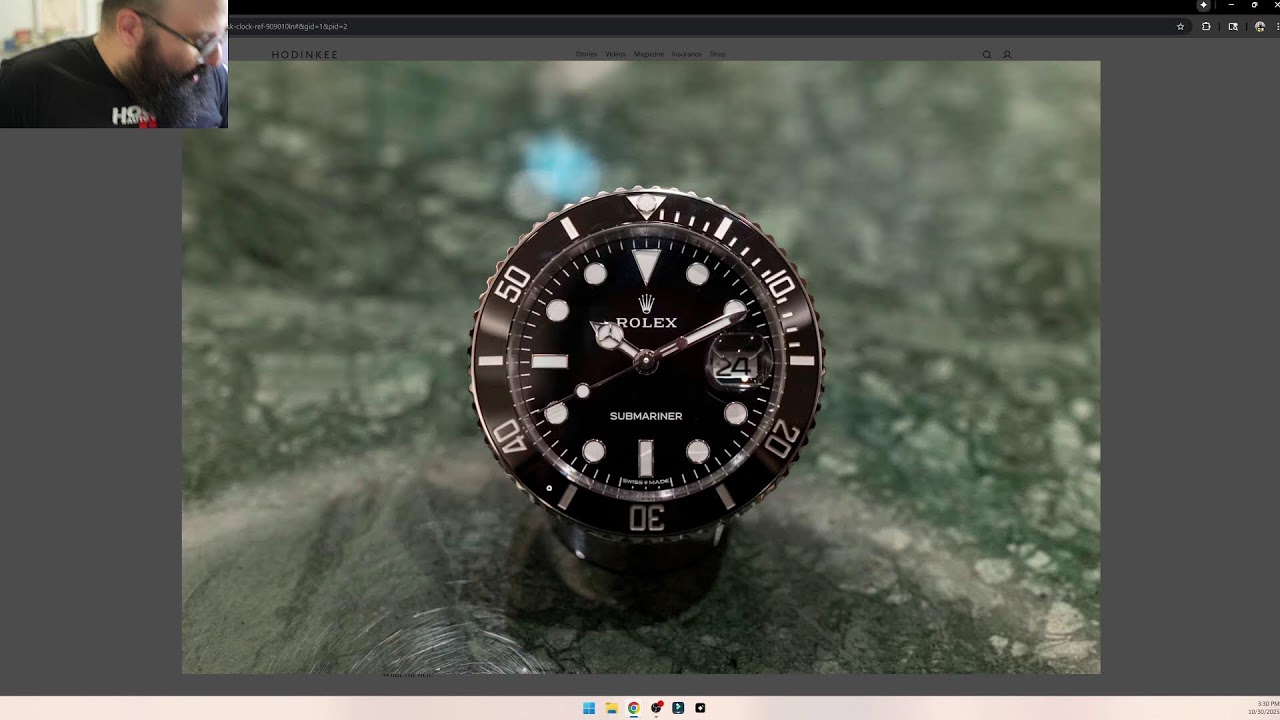Open the Hodinkee search icon

[x=987, y=55]
